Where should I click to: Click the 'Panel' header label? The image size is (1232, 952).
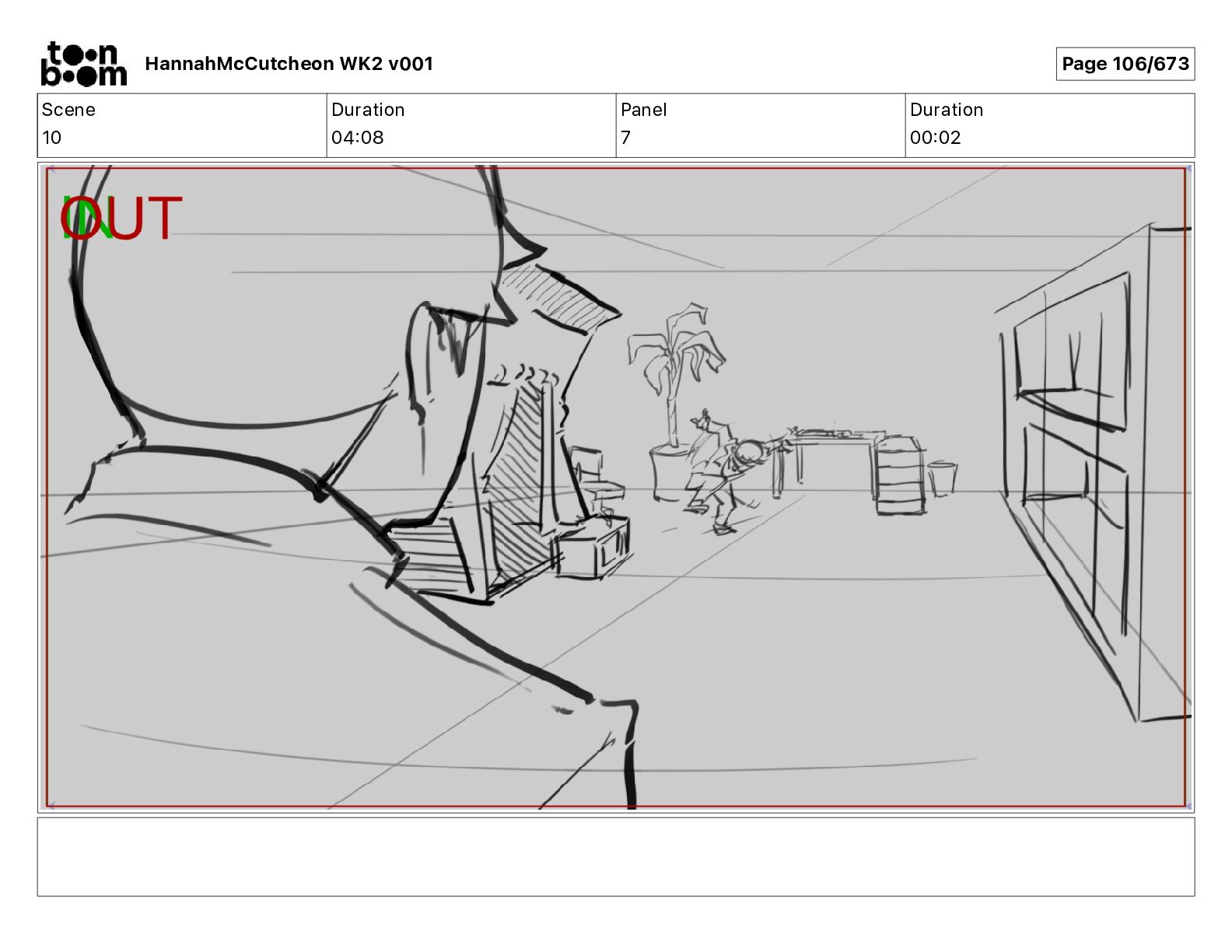(x=644, y=110)
